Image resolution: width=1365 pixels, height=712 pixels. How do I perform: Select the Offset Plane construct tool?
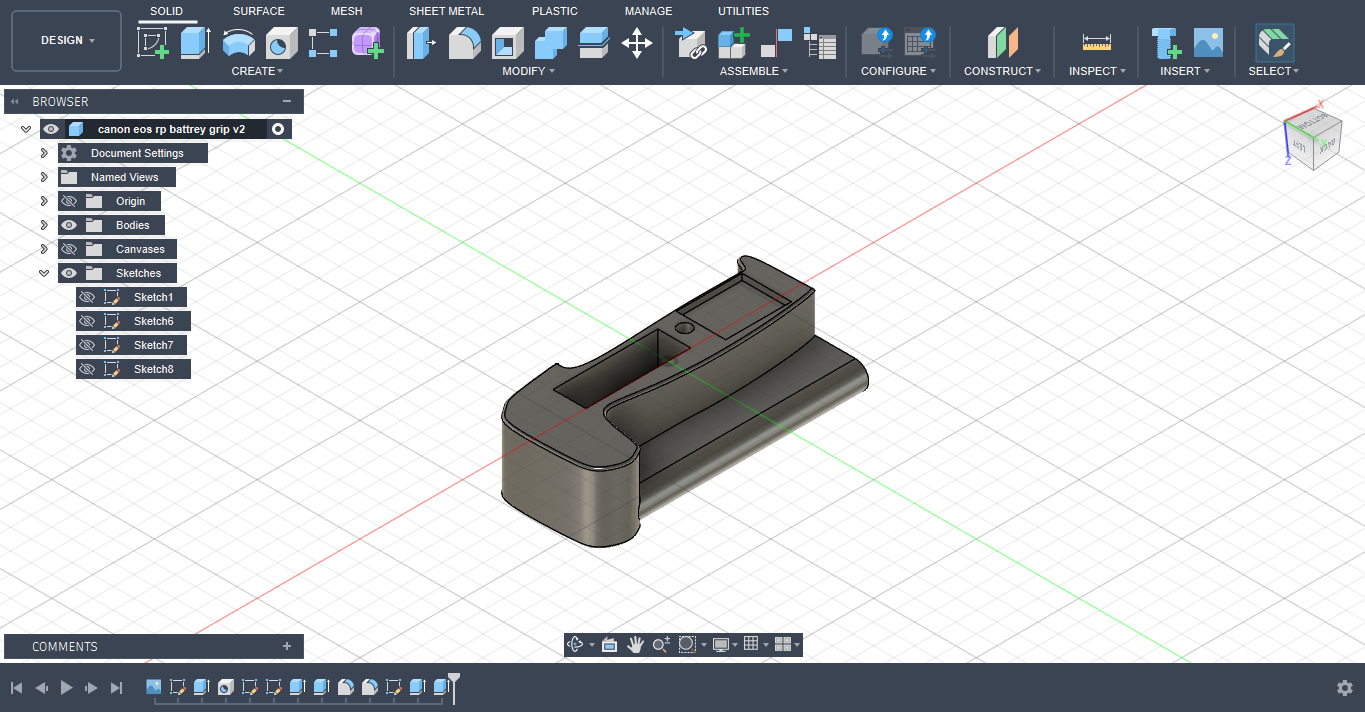pos(1002,43)
